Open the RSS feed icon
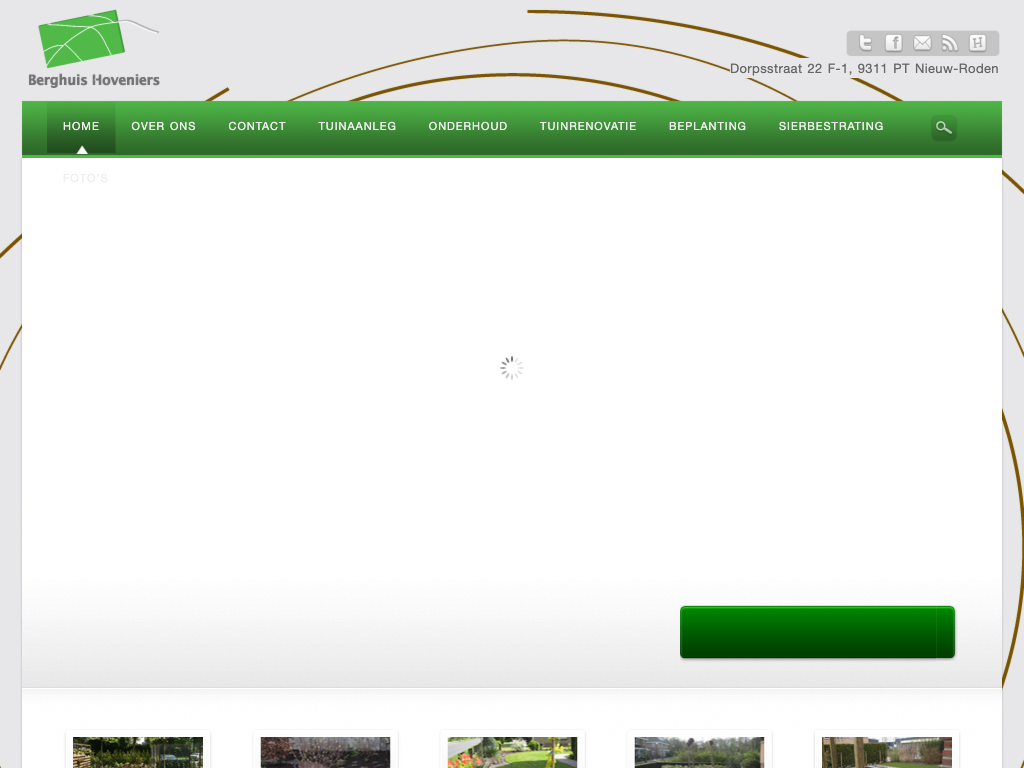 [x=950, y=43]
